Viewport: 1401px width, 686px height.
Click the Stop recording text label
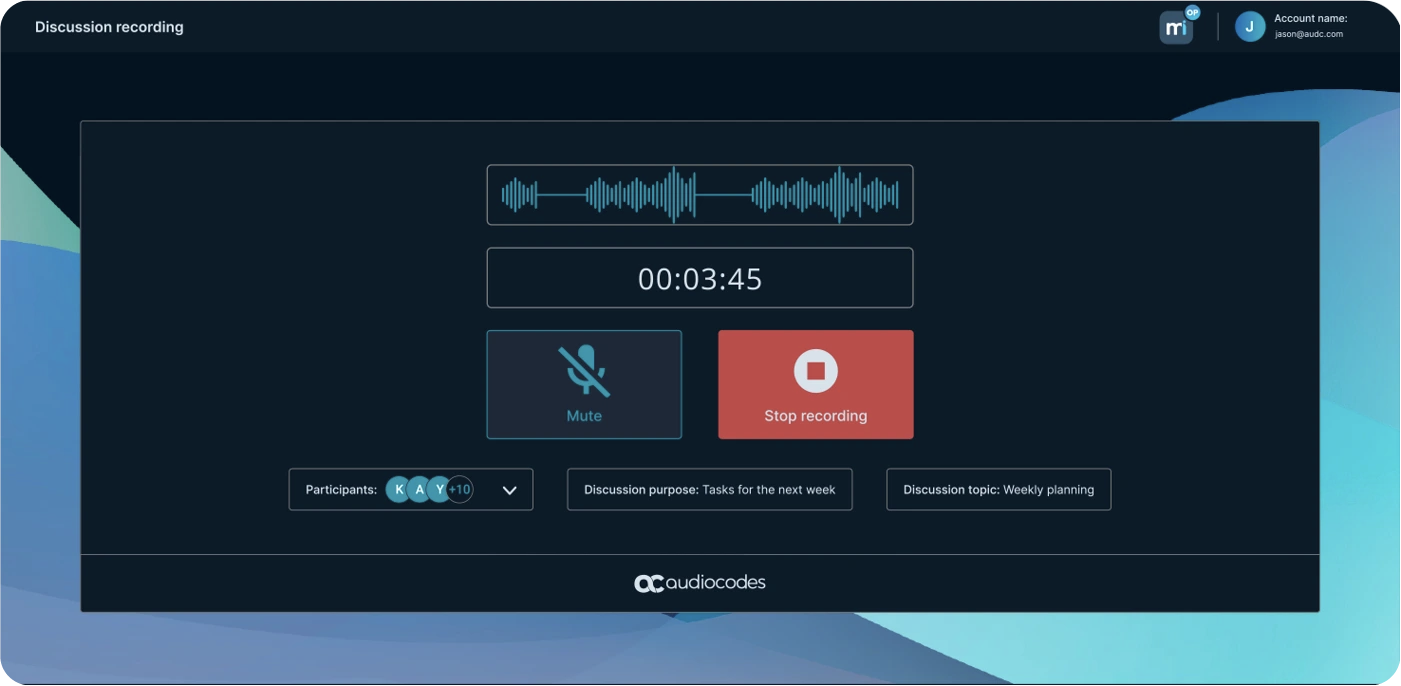point(815,416)
